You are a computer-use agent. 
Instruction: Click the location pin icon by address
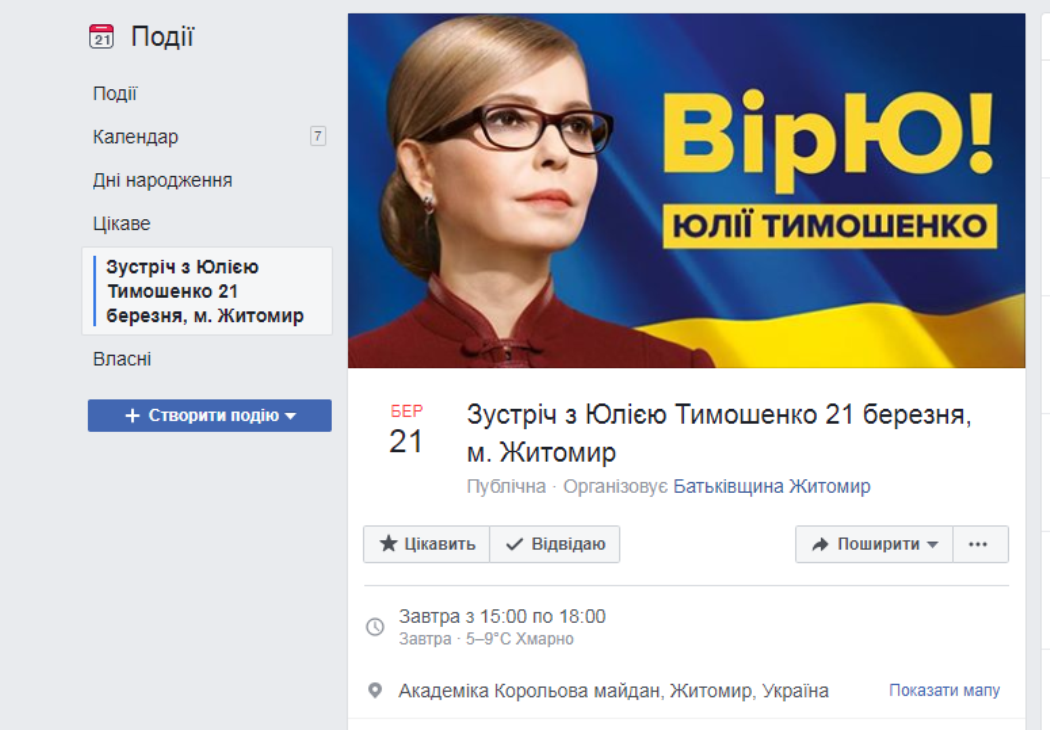(375, 690)
